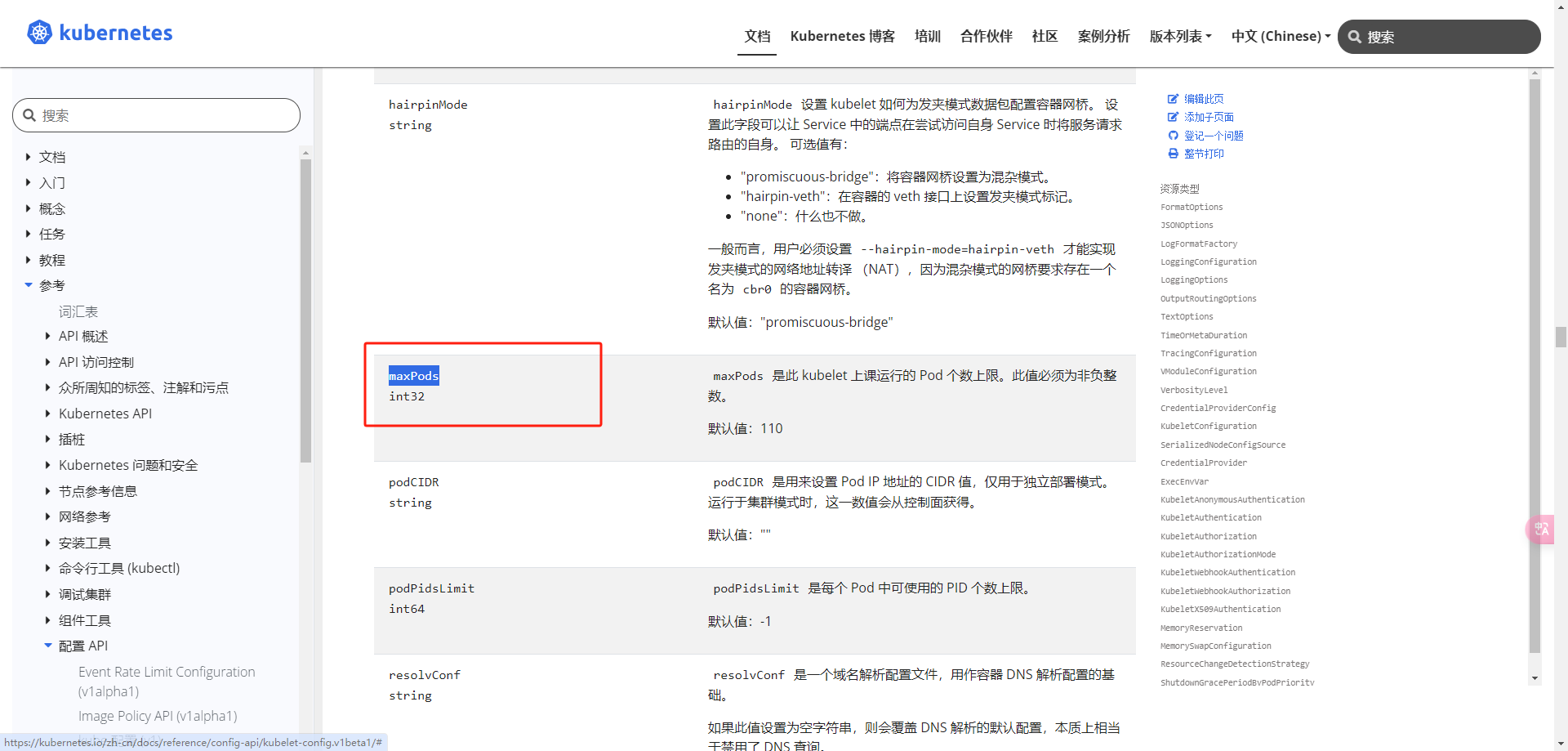Open the 中文 (Chinese) language dropdown

coord(1281,36)
